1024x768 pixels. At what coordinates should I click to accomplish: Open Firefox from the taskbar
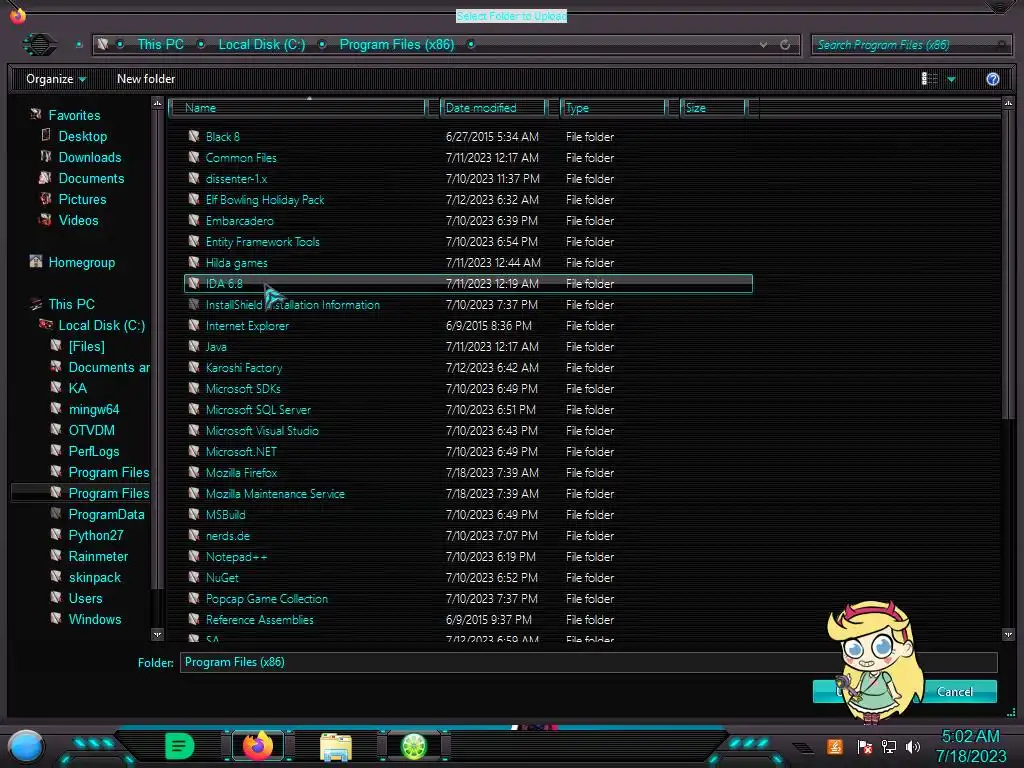coord(258,745)
